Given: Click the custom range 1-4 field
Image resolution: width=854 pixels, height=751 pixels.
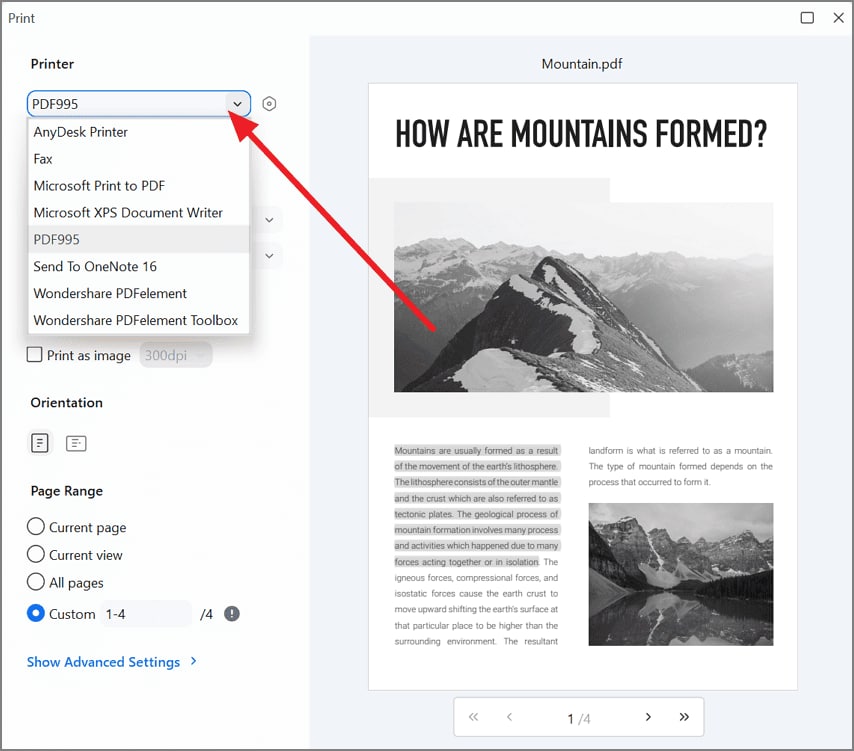Looking at the screenshot, I should [x=146, y=614].
